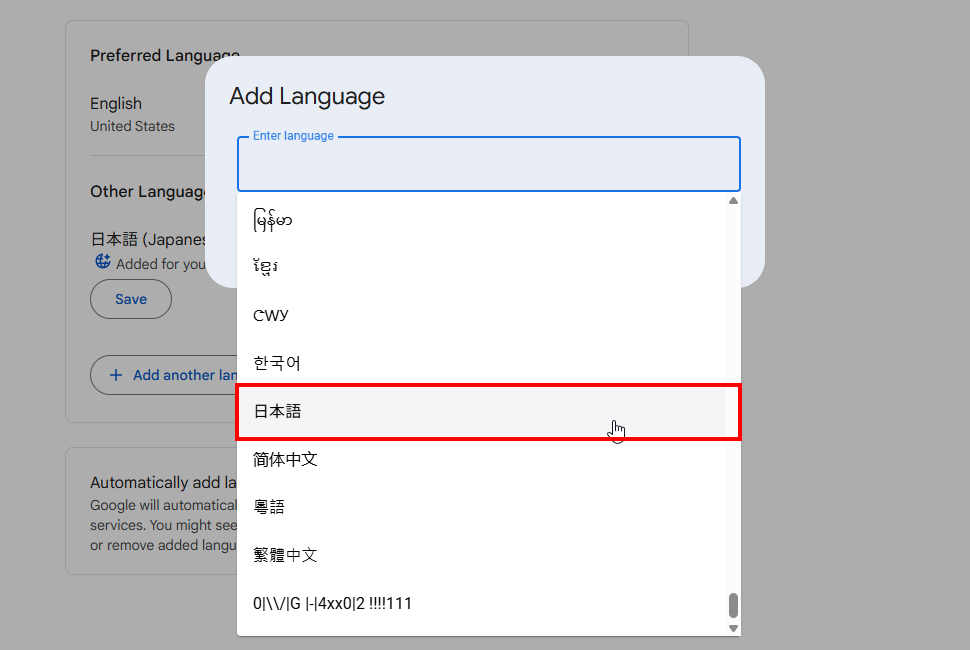This screenshot has width=970, height=650.
Task: Choose Traditional Chinese 繁體中文
Action: [481, 555]
